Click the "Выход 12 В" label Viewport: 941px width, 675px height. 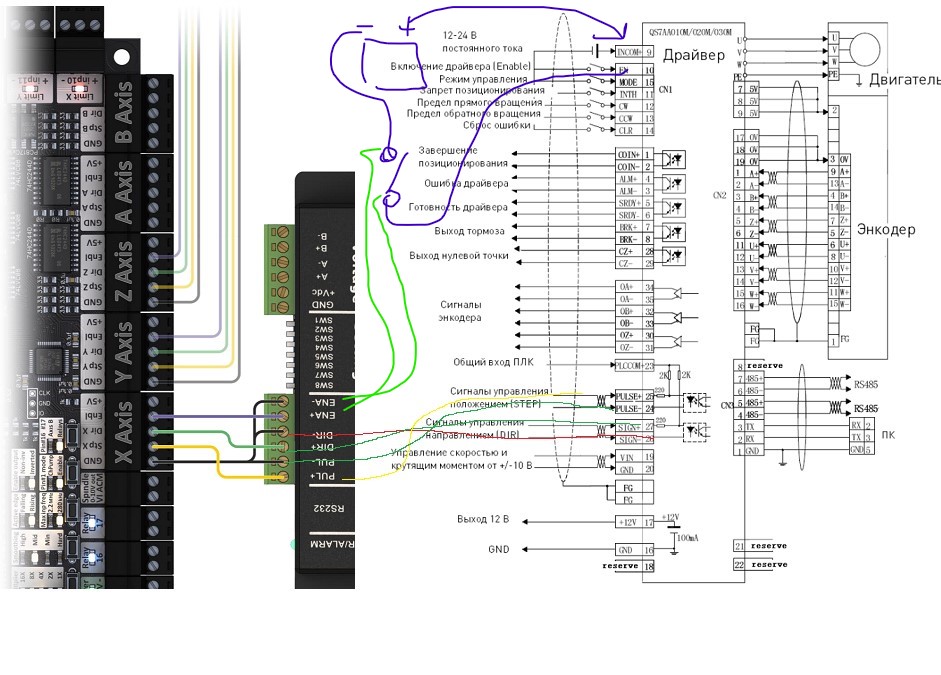coord(483,519)
